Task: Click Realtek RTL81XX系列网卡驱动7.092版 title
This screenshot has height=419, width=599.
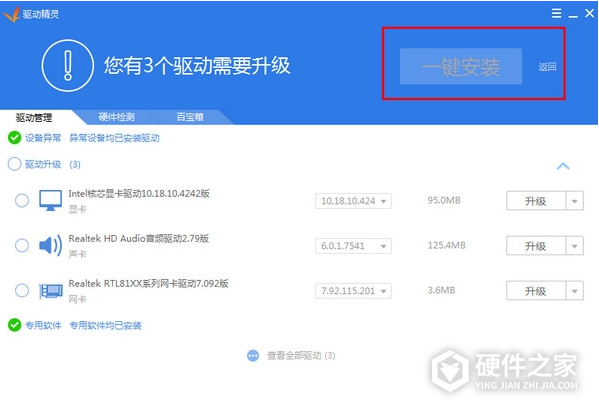Action: pyautogui.click(x=148, y=283)
